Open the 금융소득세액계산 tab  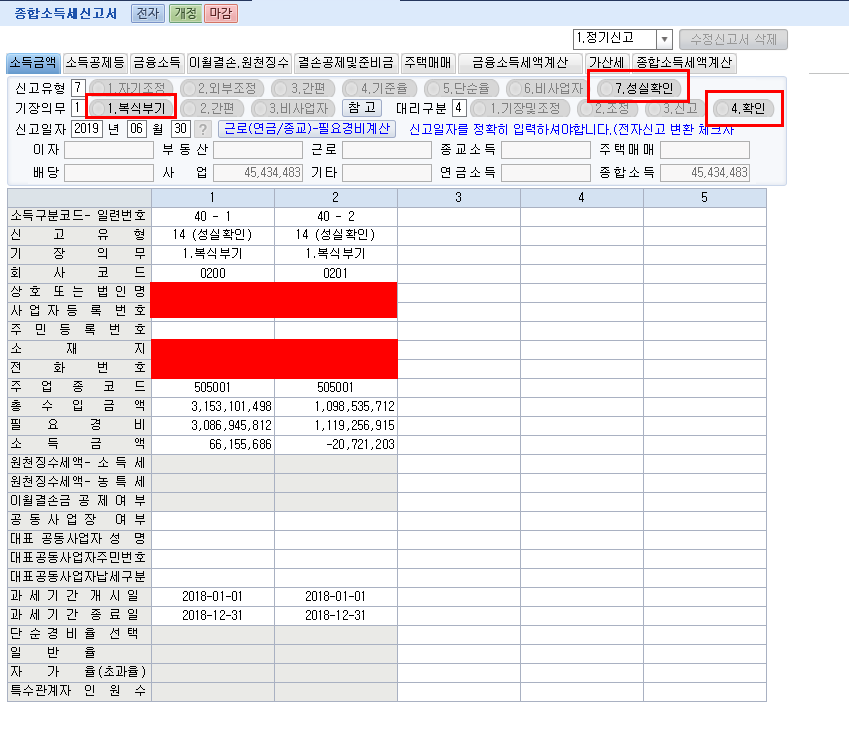(520, 63)
